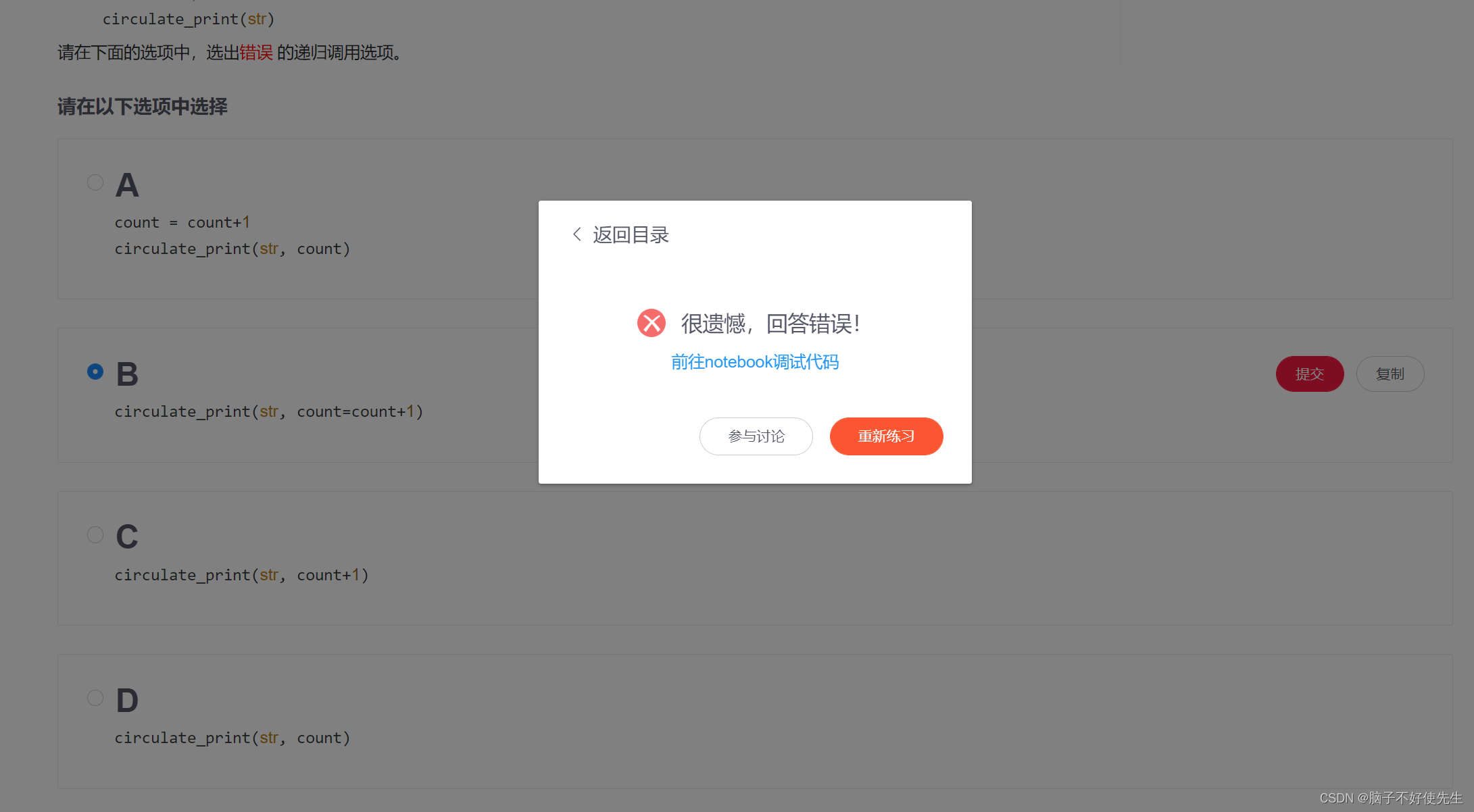Click option C code with count+1

pyautogui.click(x=241, y=575)
